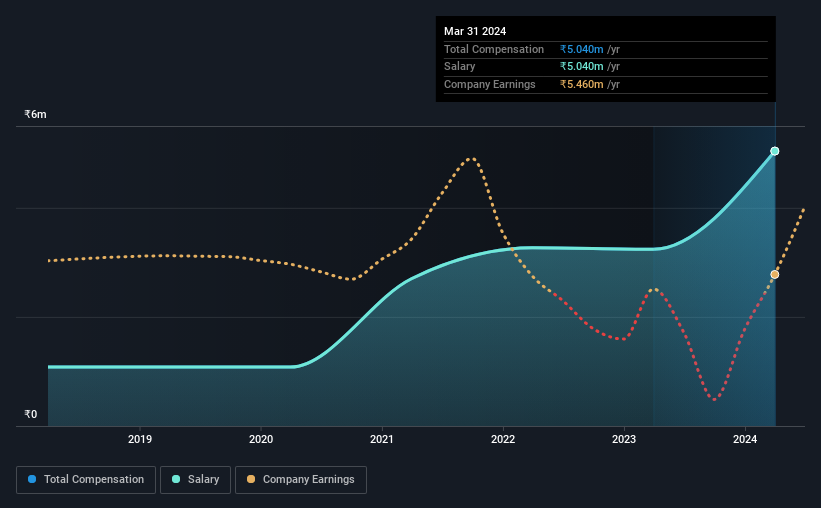
Task: Select the orange earnings data point marker
Action: click(775, 274)
